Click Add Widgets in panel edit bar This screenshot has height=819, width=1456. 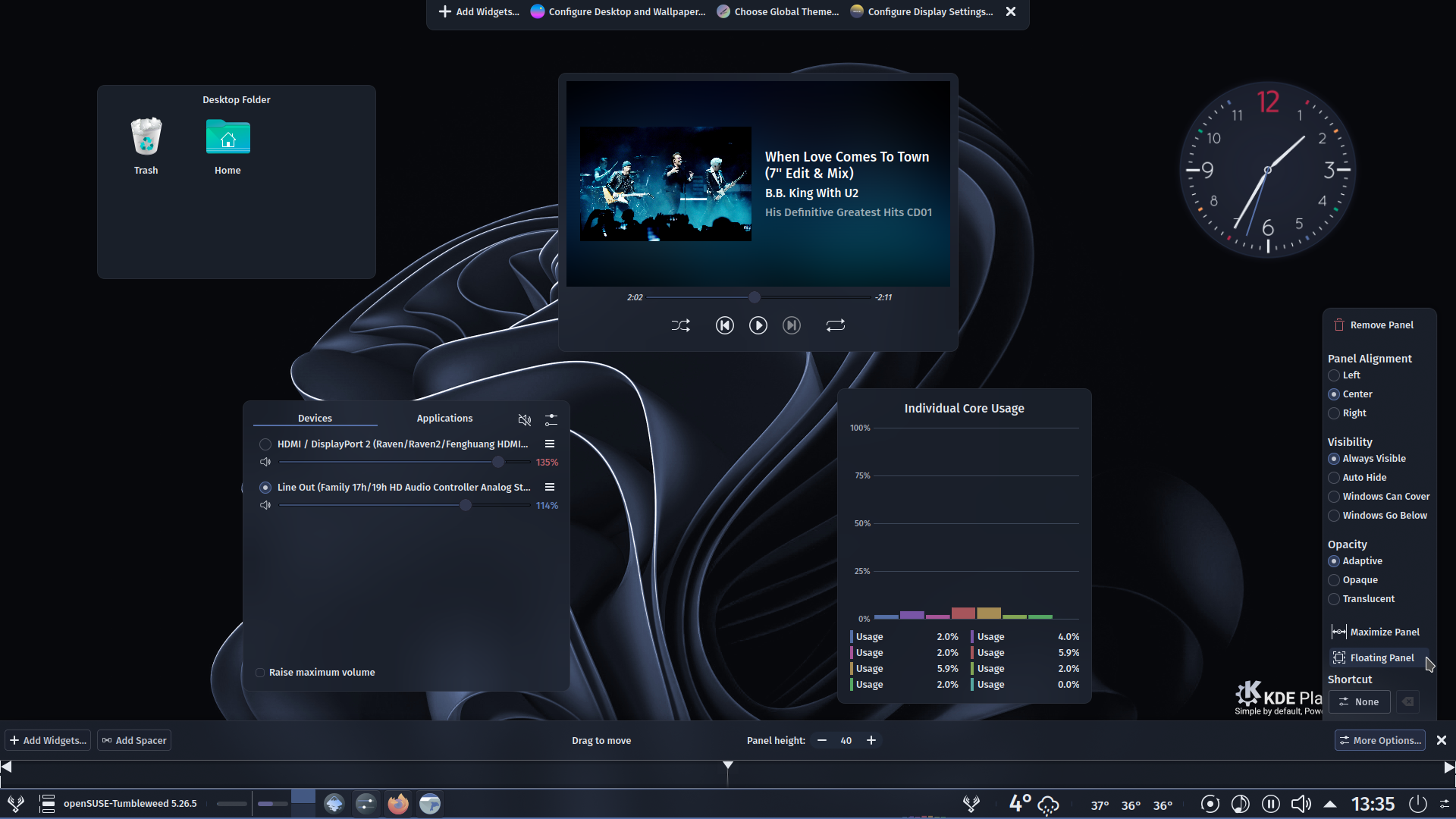(x=48, y=740)
